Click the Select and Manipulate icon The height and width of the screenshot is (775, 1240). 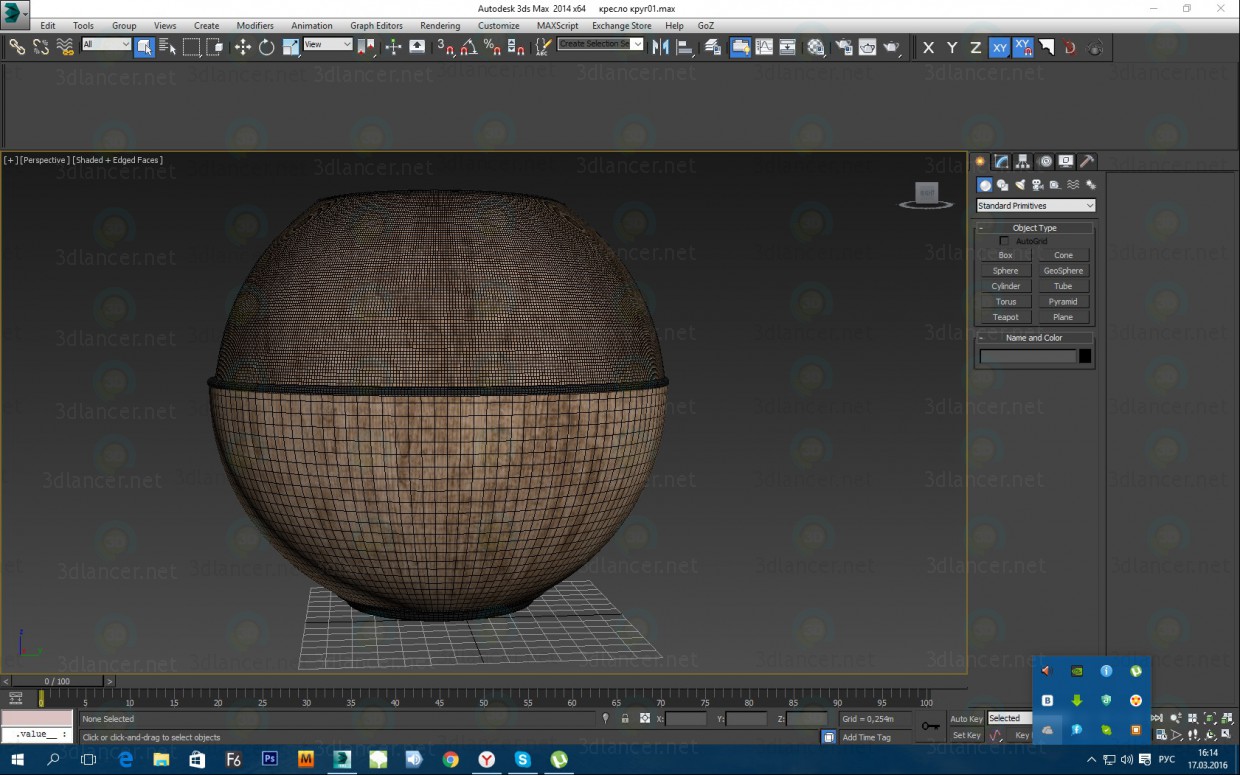(x=393, y=46)
